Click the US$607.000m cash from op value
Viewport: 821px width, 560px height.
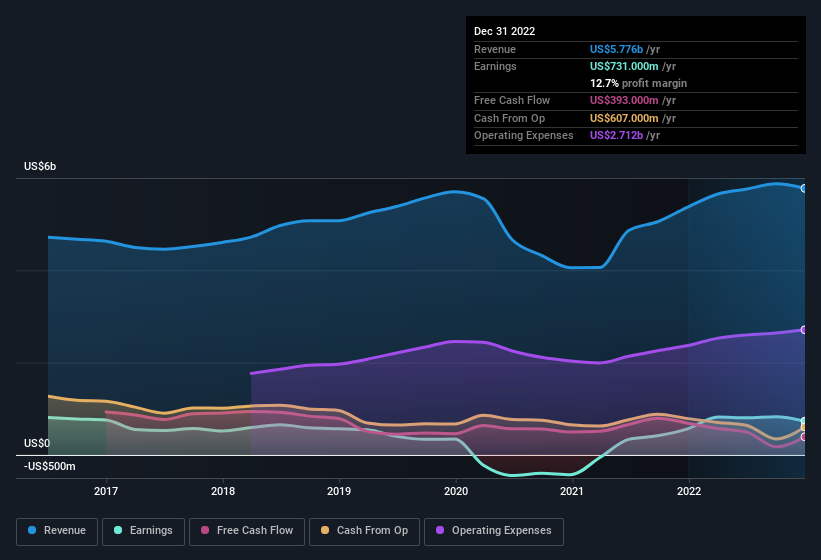624,118
